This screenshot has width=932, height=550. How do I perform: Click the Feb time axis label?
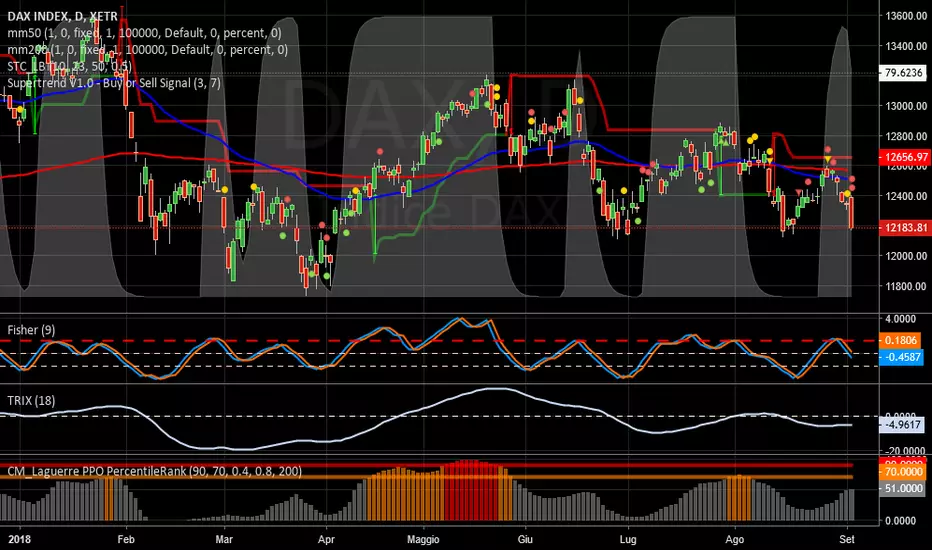[x=126, y=539]
